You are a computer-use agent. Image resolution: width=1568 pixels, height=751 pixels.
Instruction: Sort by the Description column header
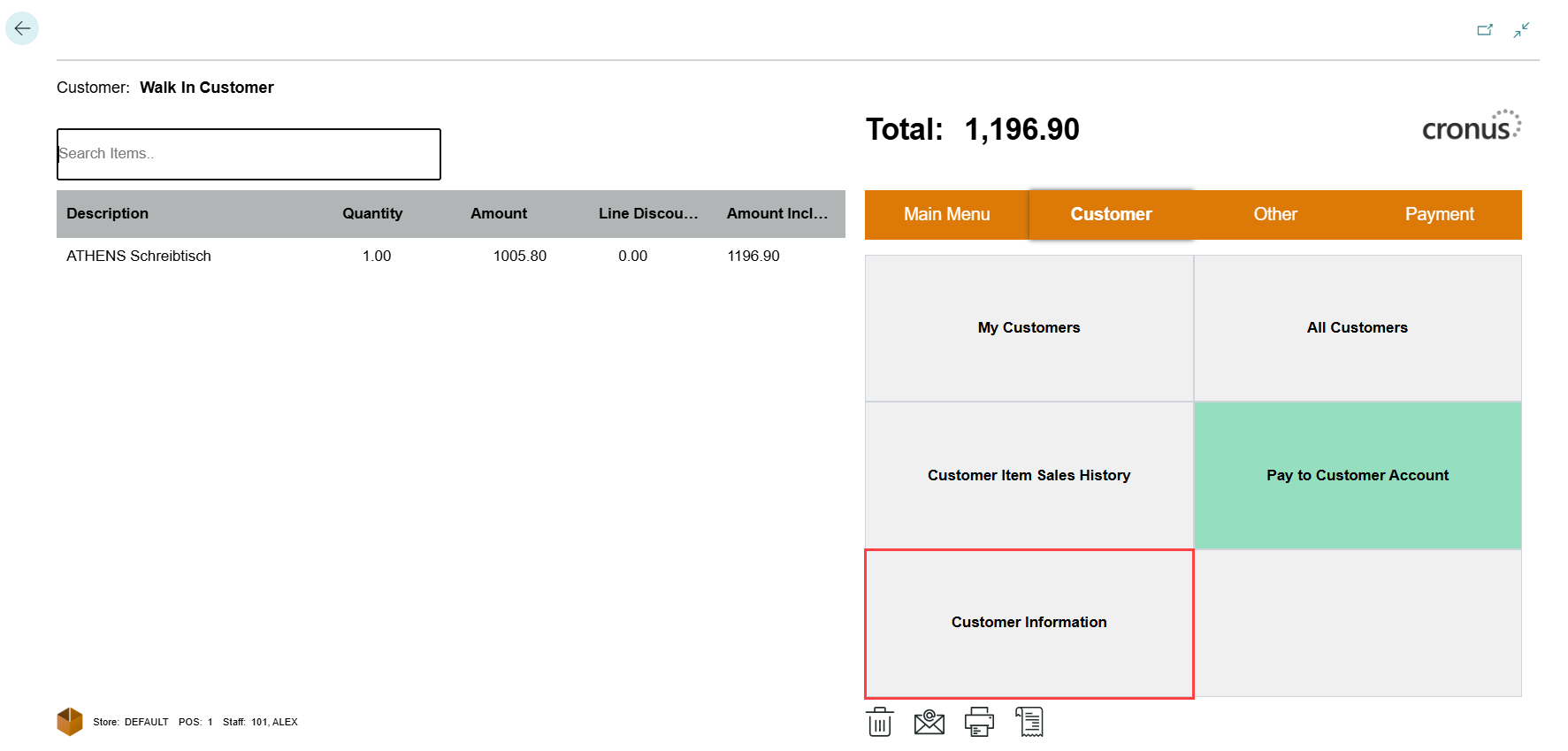pos(108,213)
